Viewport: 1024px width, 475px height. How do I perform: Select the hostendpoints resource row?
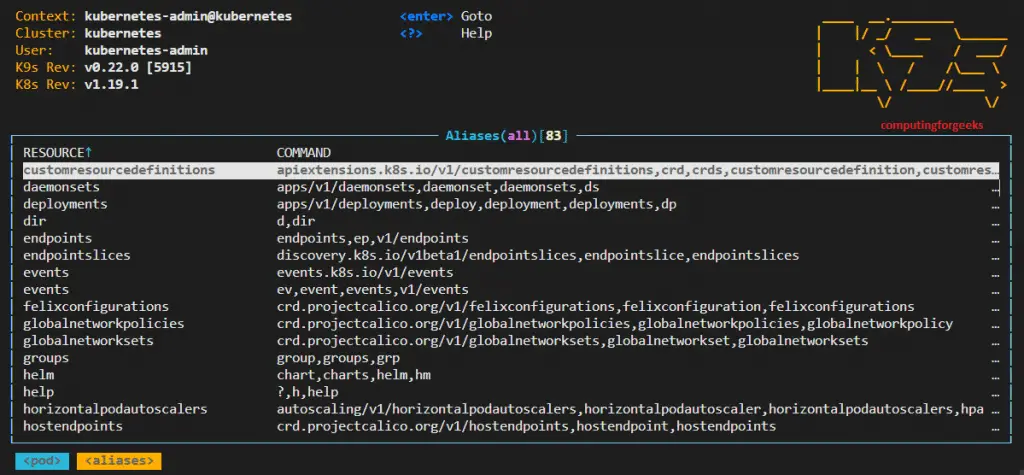pyautogui.click(x=511, y=426)
